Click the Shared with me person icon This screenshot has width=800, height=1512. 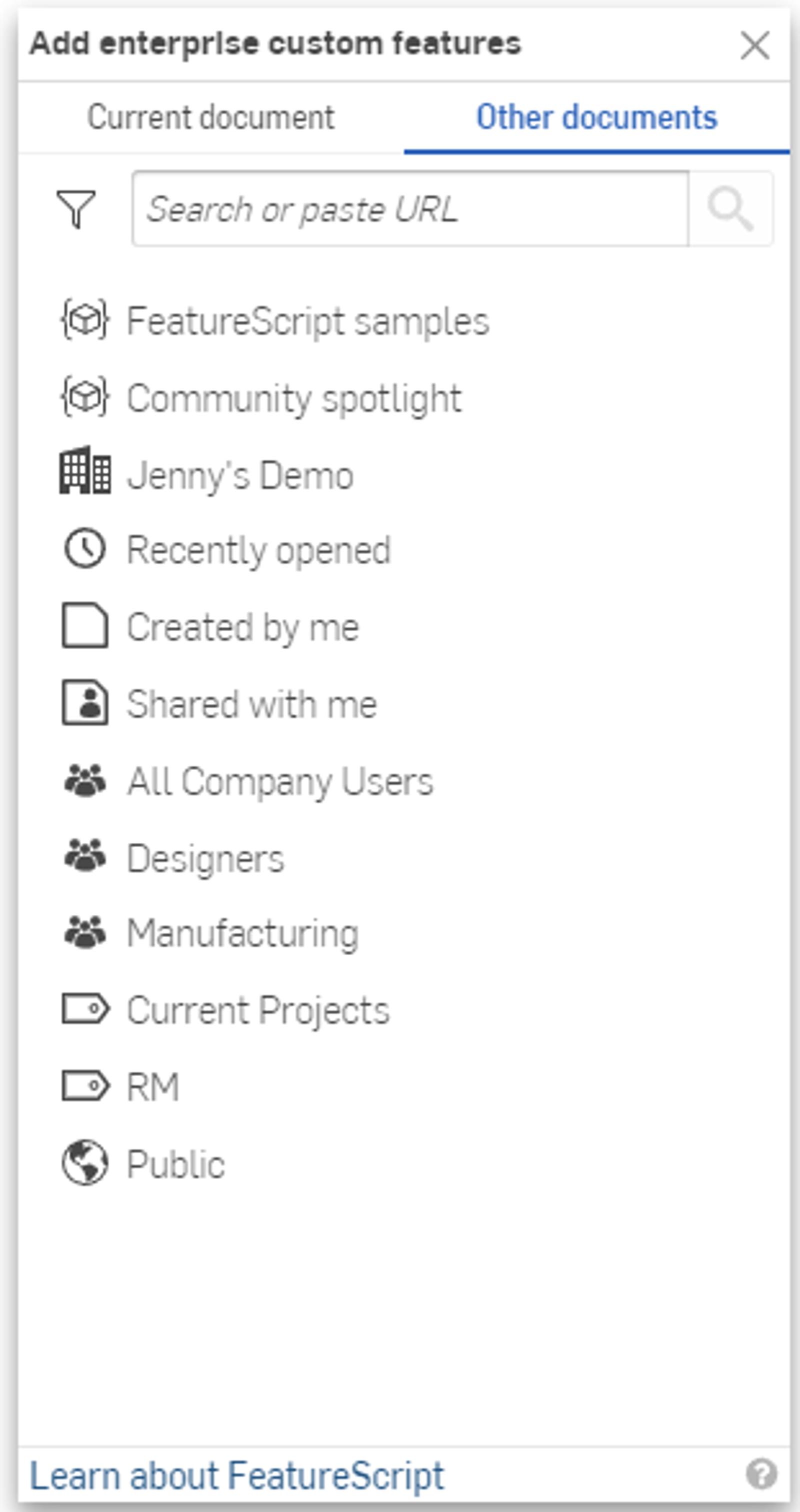pos(85,703)
